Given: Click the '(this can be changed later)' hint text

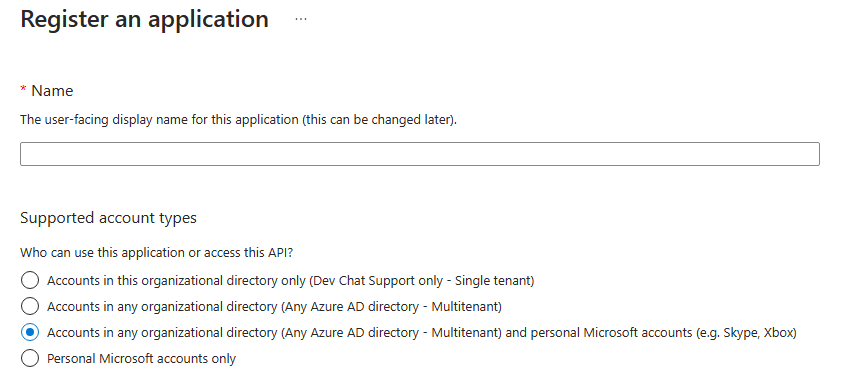Looking at the screenshot, I should pos(379,120).
